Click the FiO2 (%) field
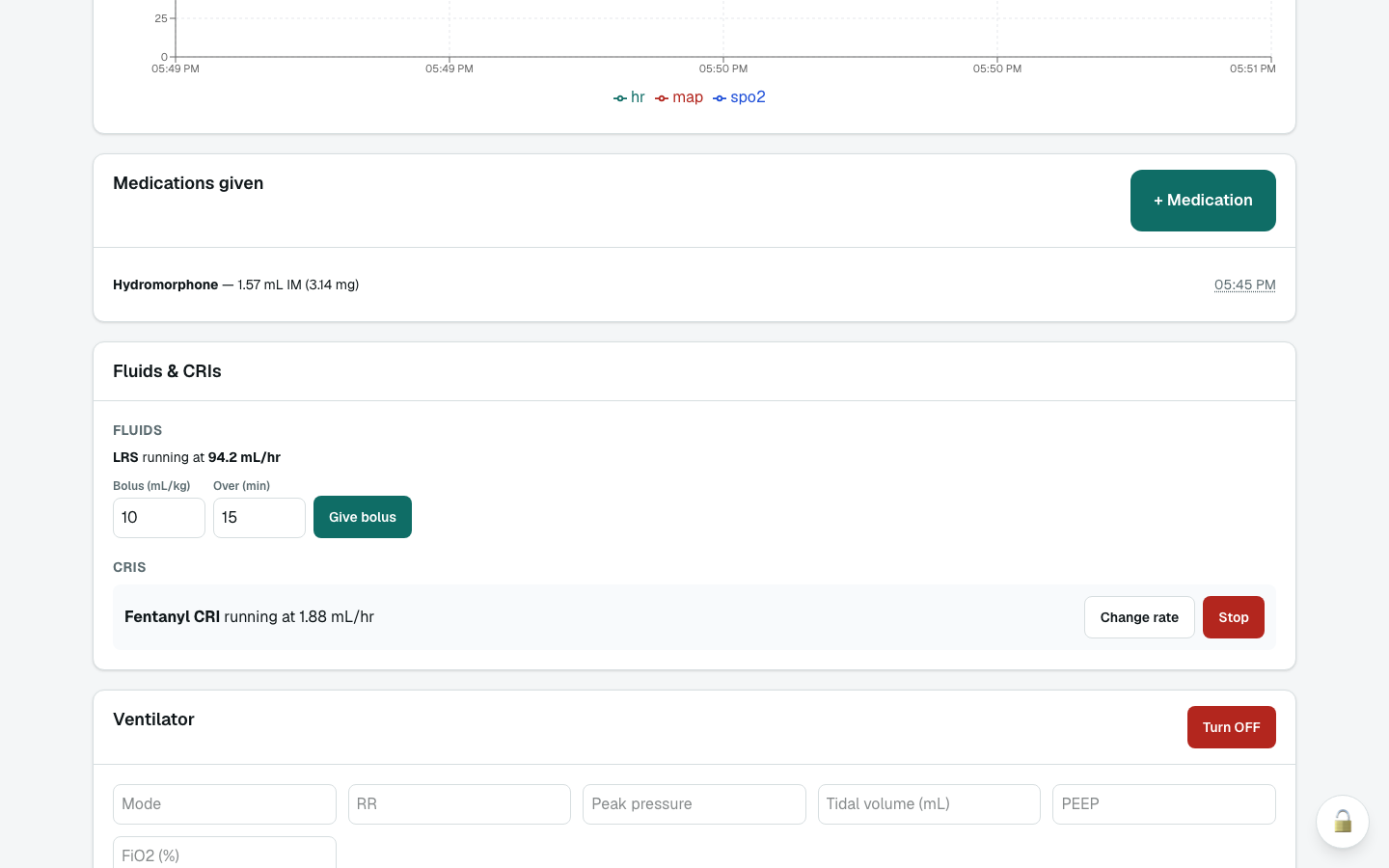1389x868 pixels. tap(225, 853)
